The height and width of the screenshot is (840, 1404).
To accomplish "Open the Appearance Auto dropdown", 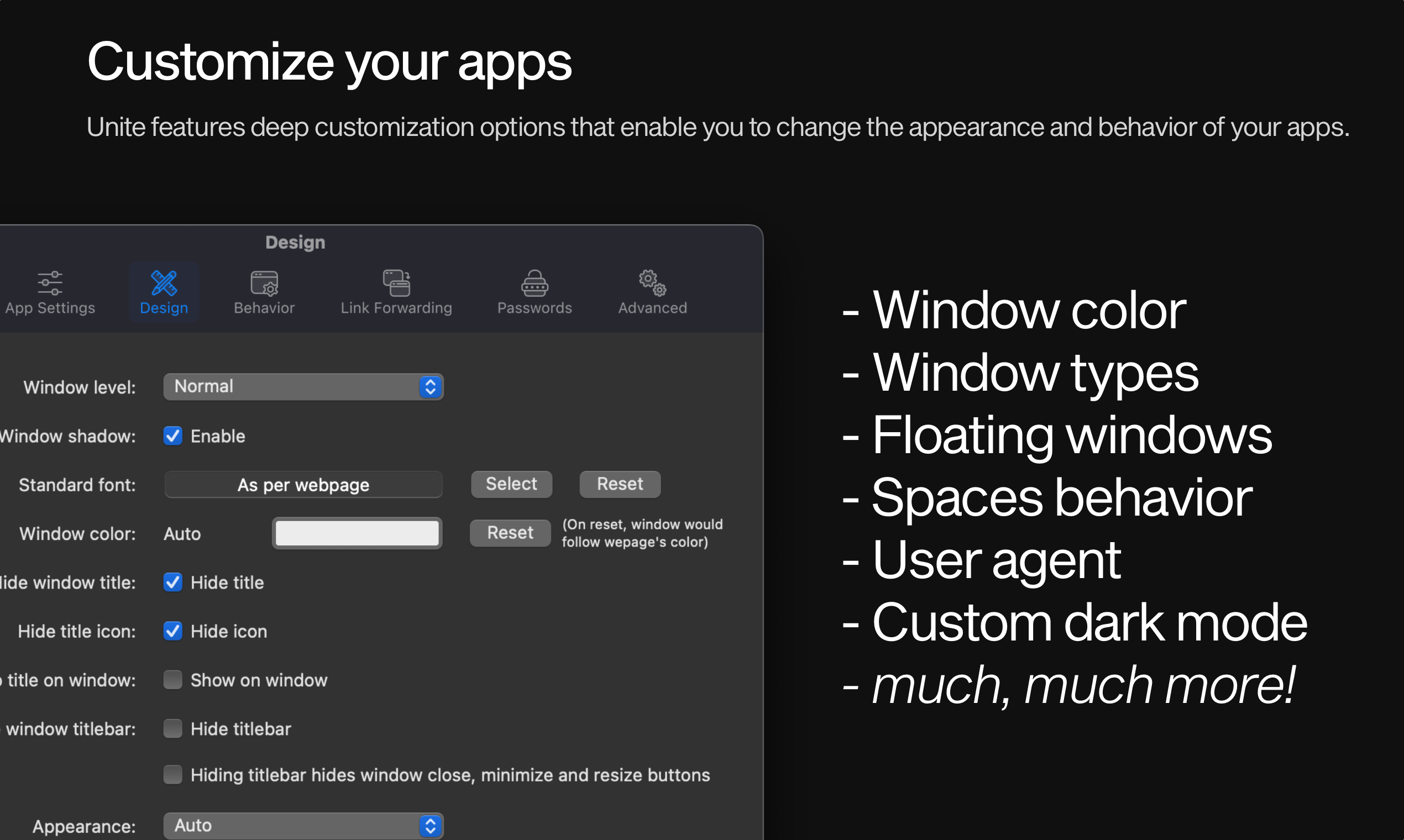I will click(x=303, y=826).
